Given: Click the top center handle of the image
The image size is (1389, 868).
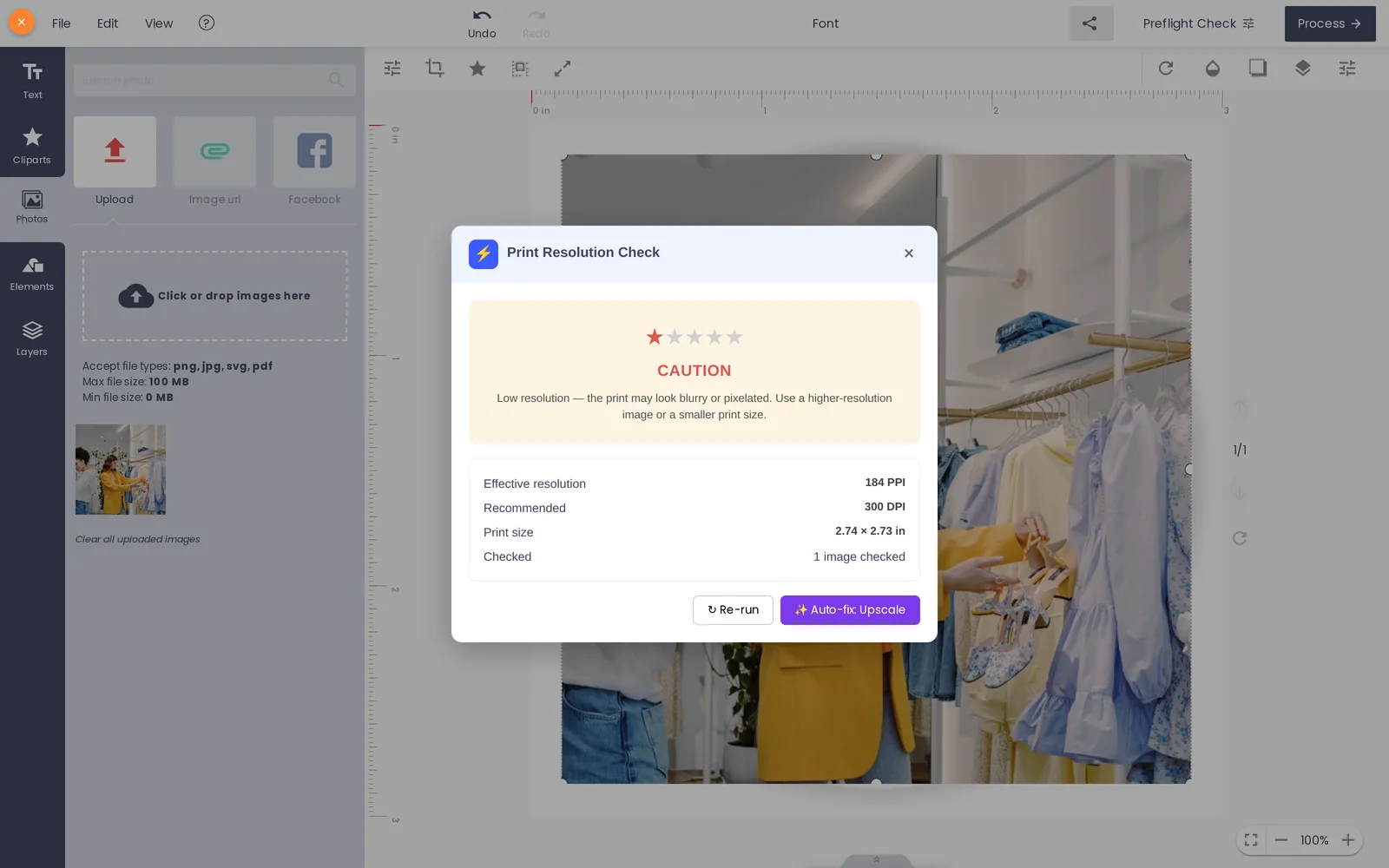Looking at the screenshot, I should tap(876, 155).
